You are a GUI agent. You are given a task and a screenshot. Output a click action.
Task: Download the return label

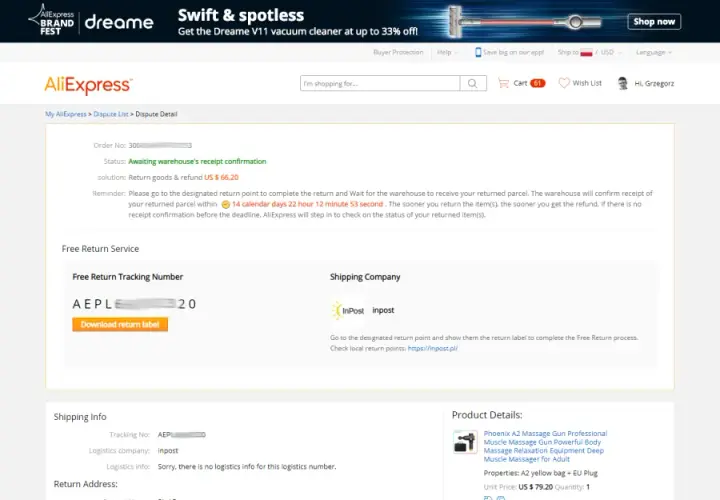(x=120, y=325)
